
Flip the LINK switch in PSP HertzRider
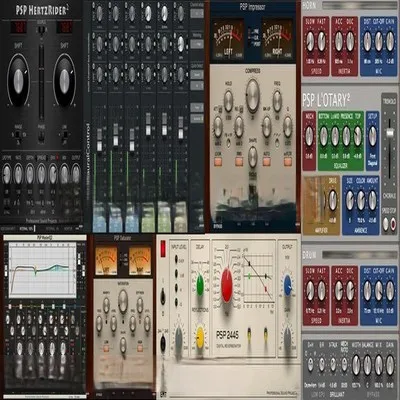(x=64, y=135)
